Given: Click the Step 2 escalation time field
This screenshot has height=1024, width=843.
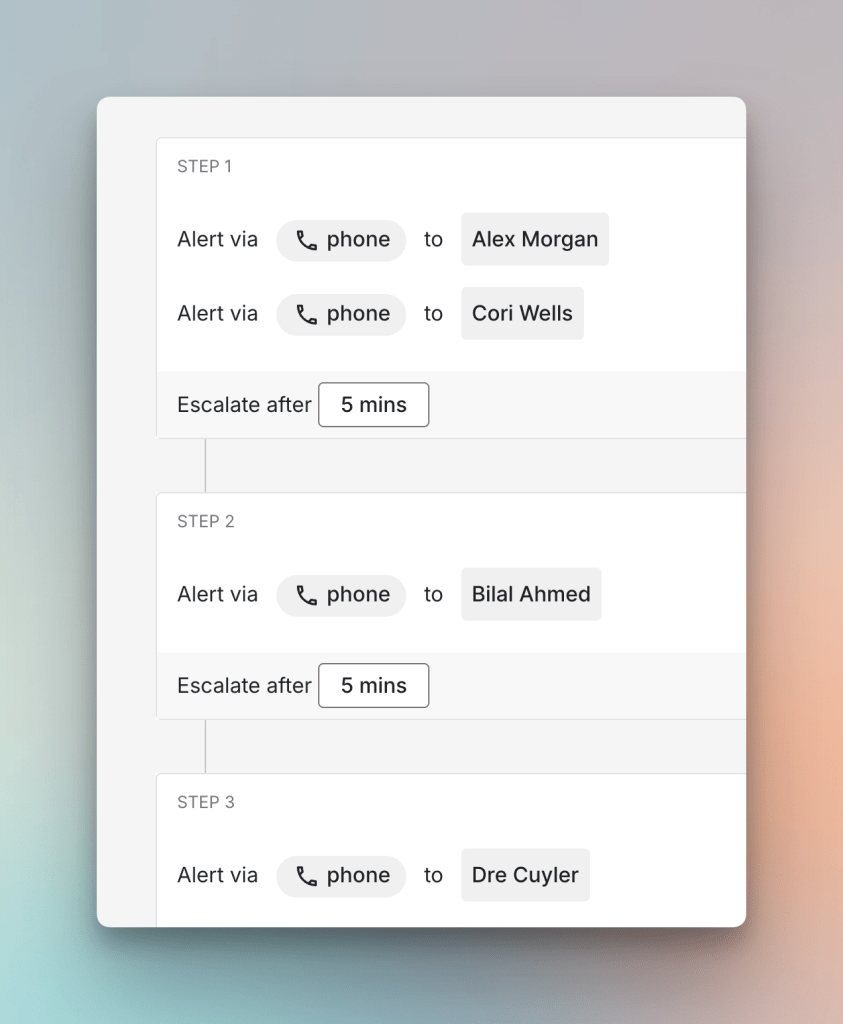Looking at the screenshot, I should click(x=373, y=686).
